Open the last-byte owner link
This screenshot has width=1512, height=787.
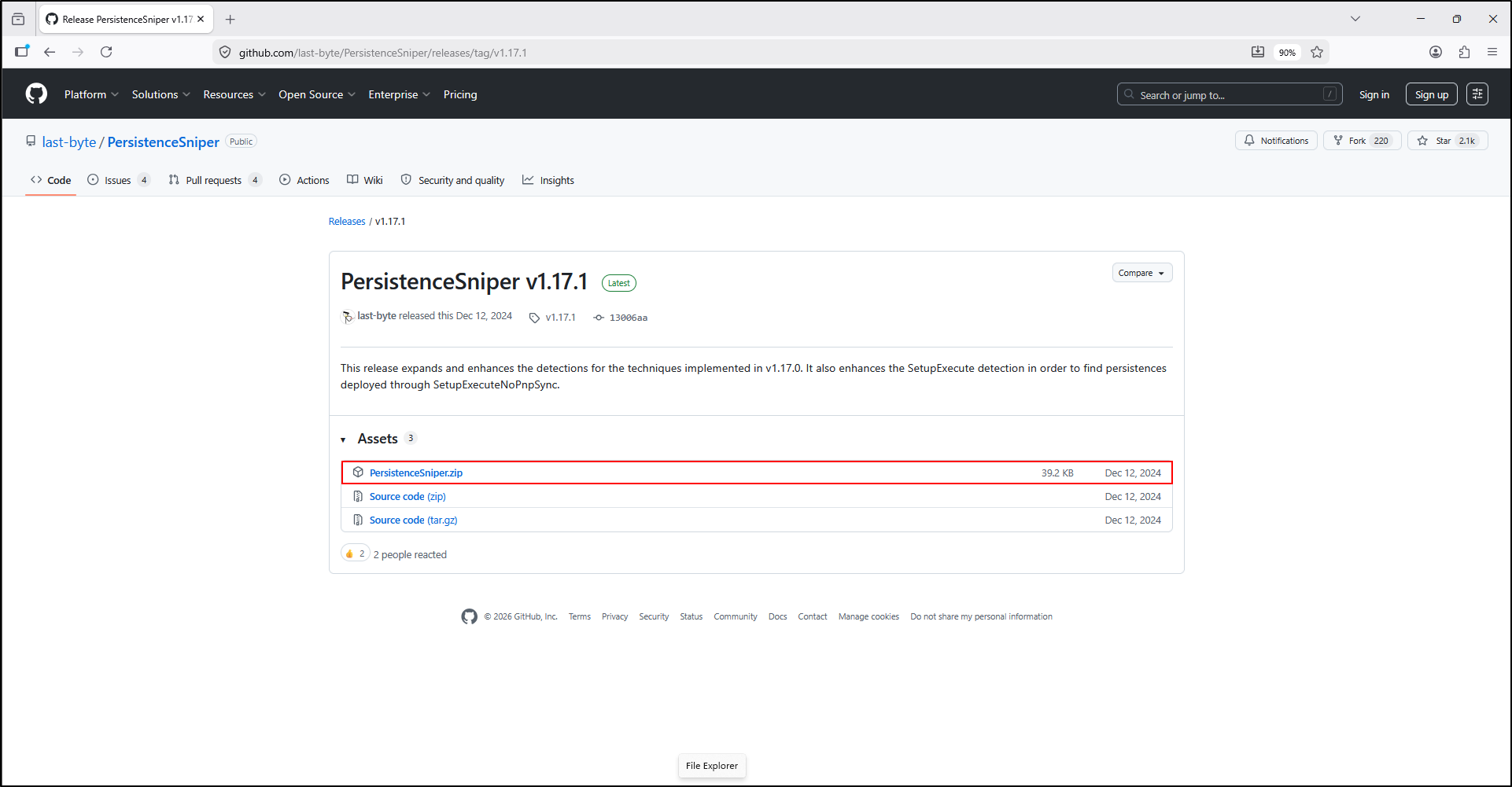[69, 142]
